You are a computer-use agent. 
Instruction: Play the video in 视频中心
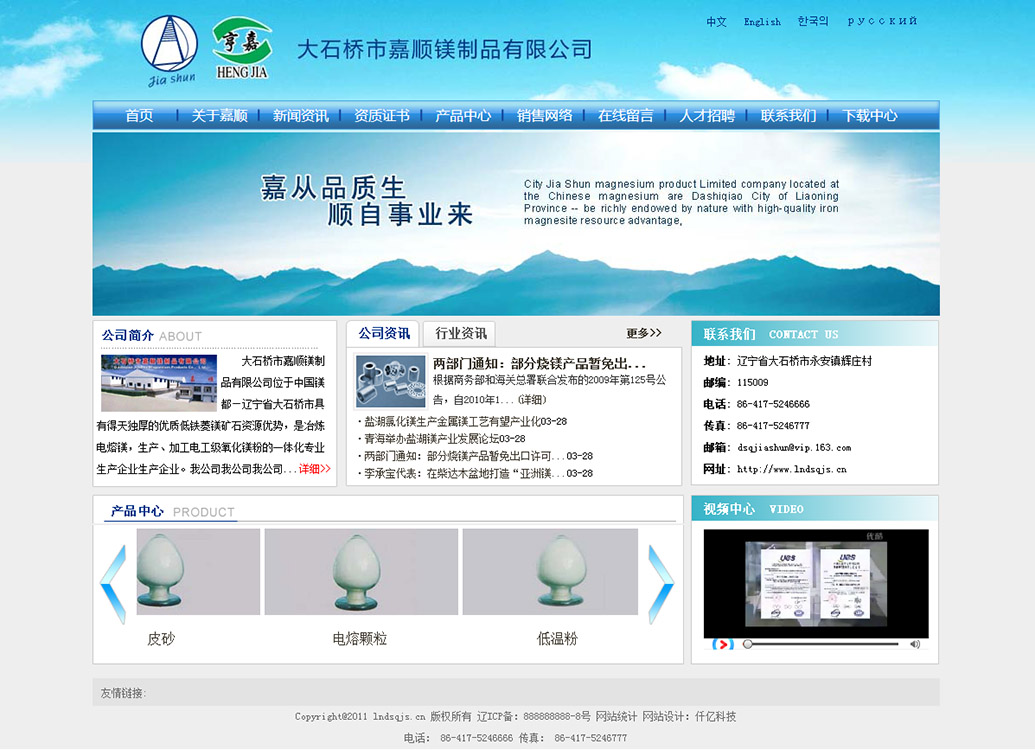coord(723,644)
